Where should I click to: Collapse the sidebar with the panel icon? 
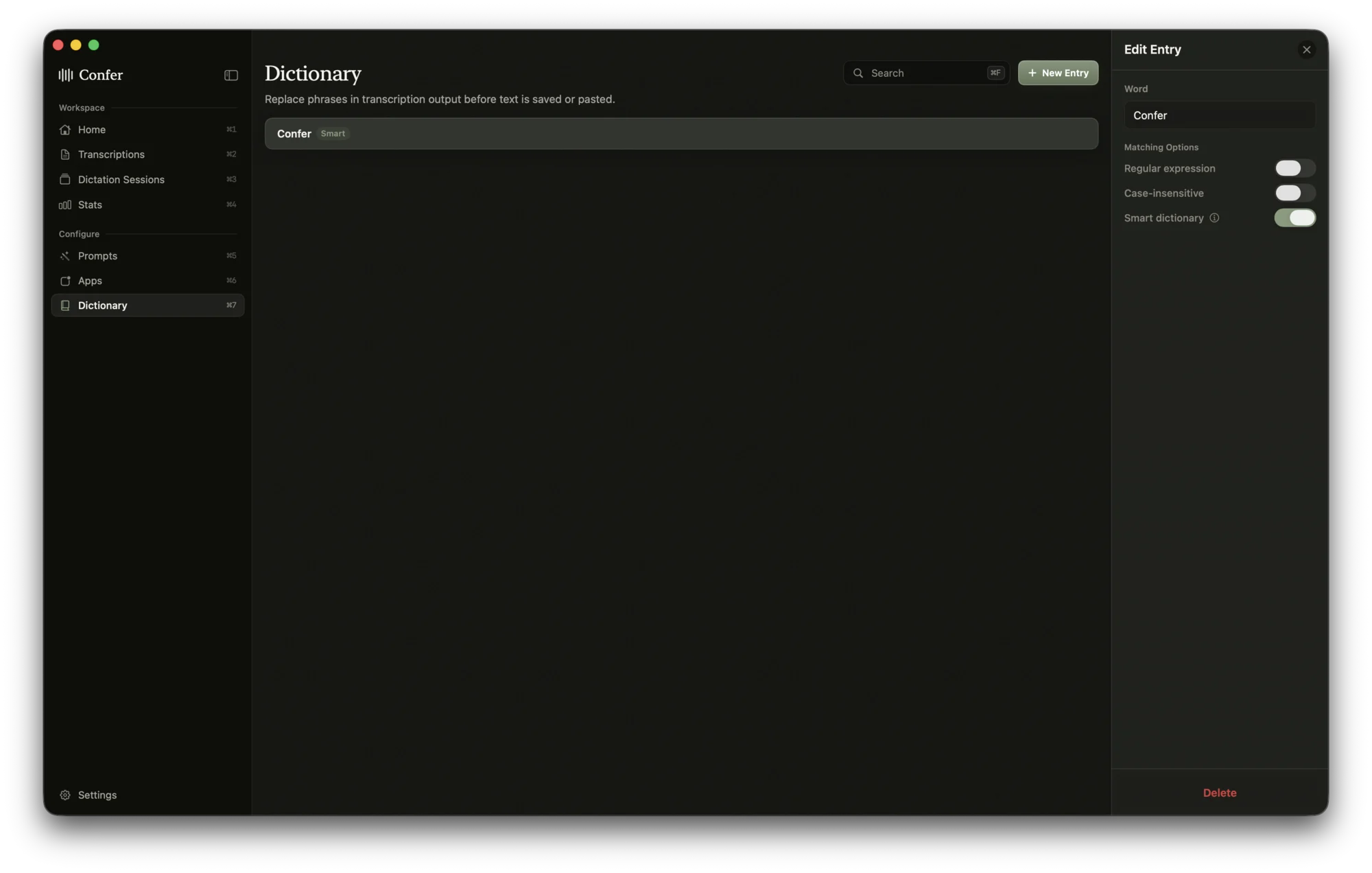click(230, 75)
